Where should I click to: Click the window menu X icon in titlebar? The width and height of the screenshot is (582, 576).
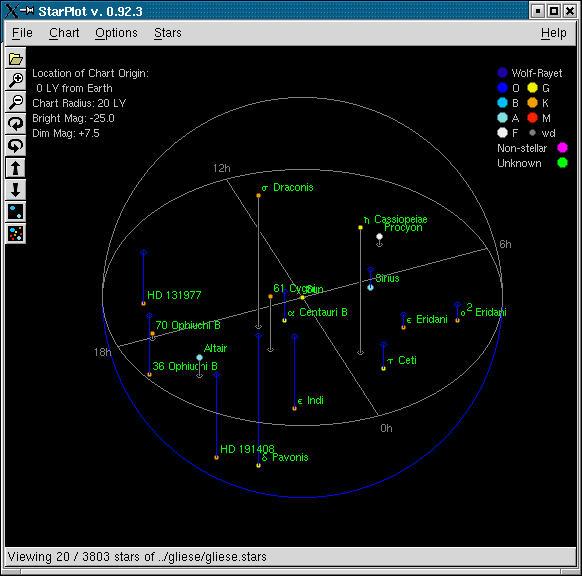[11, 11]
